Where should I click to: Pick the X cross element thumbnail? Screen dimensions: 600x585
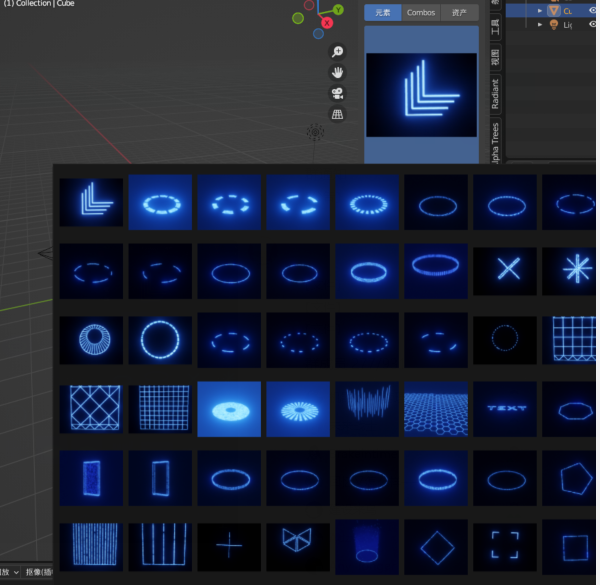point(505,271)
